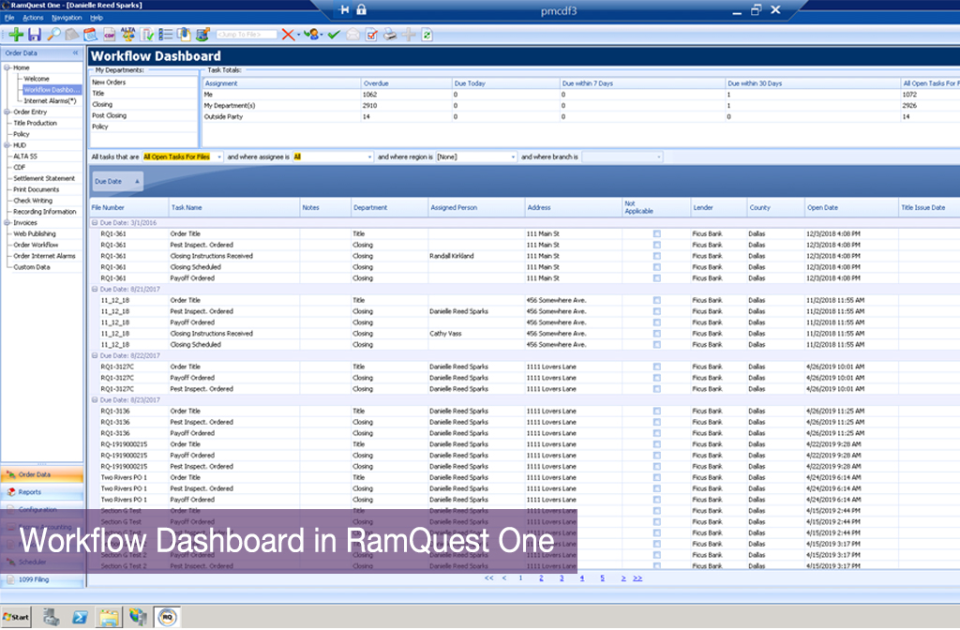Viewport: 960px width, 630px height.
Task: Click the RQ RamQuest icon in the taskbar
Action: 165,617
